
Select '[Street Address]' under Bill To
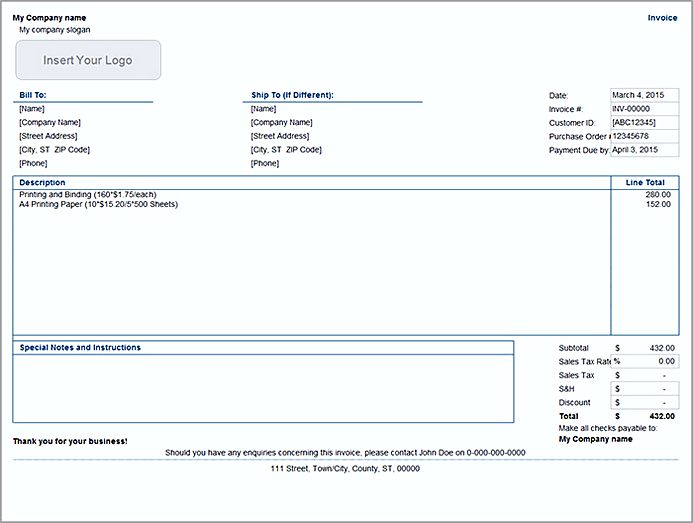[48, 136]
